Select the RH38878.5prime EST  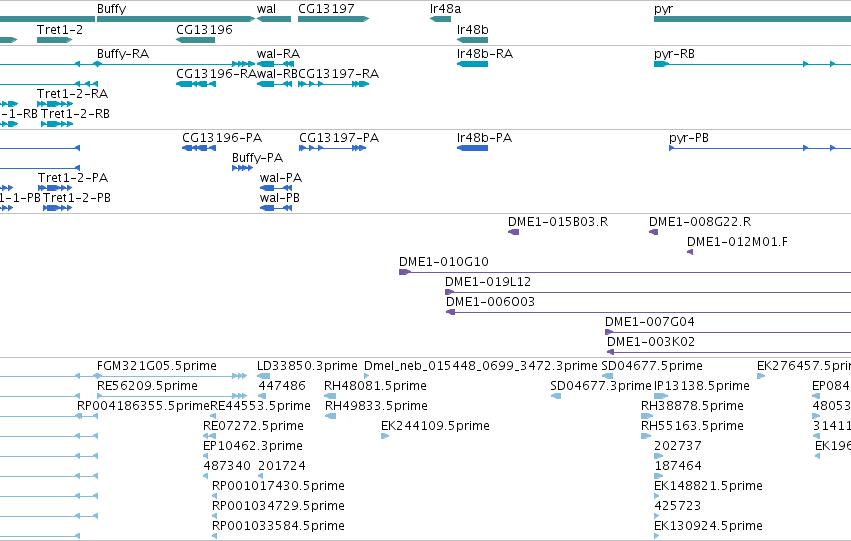(647, 416)
